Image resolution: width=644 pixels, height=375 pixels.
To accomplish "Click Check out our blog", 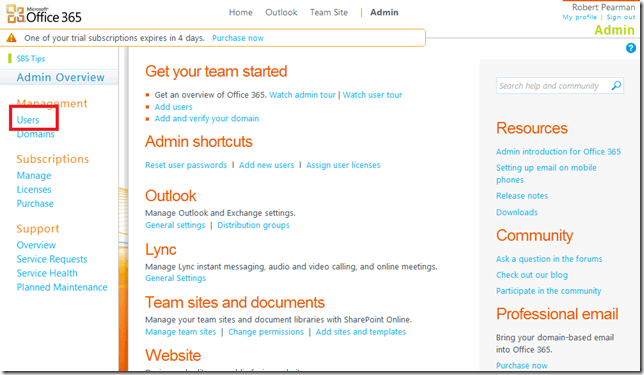I will click(x=531, y=275).
